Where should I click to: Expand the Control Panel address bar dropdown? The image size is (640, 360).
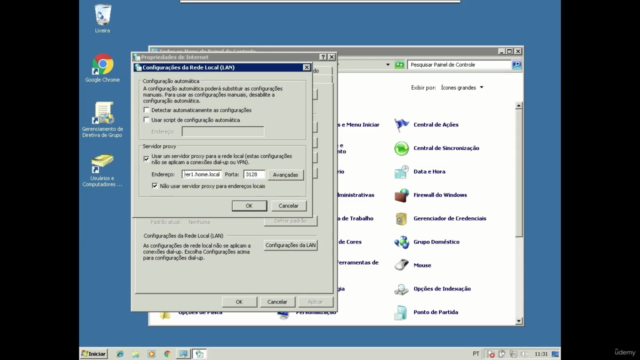tap(388, 65)
